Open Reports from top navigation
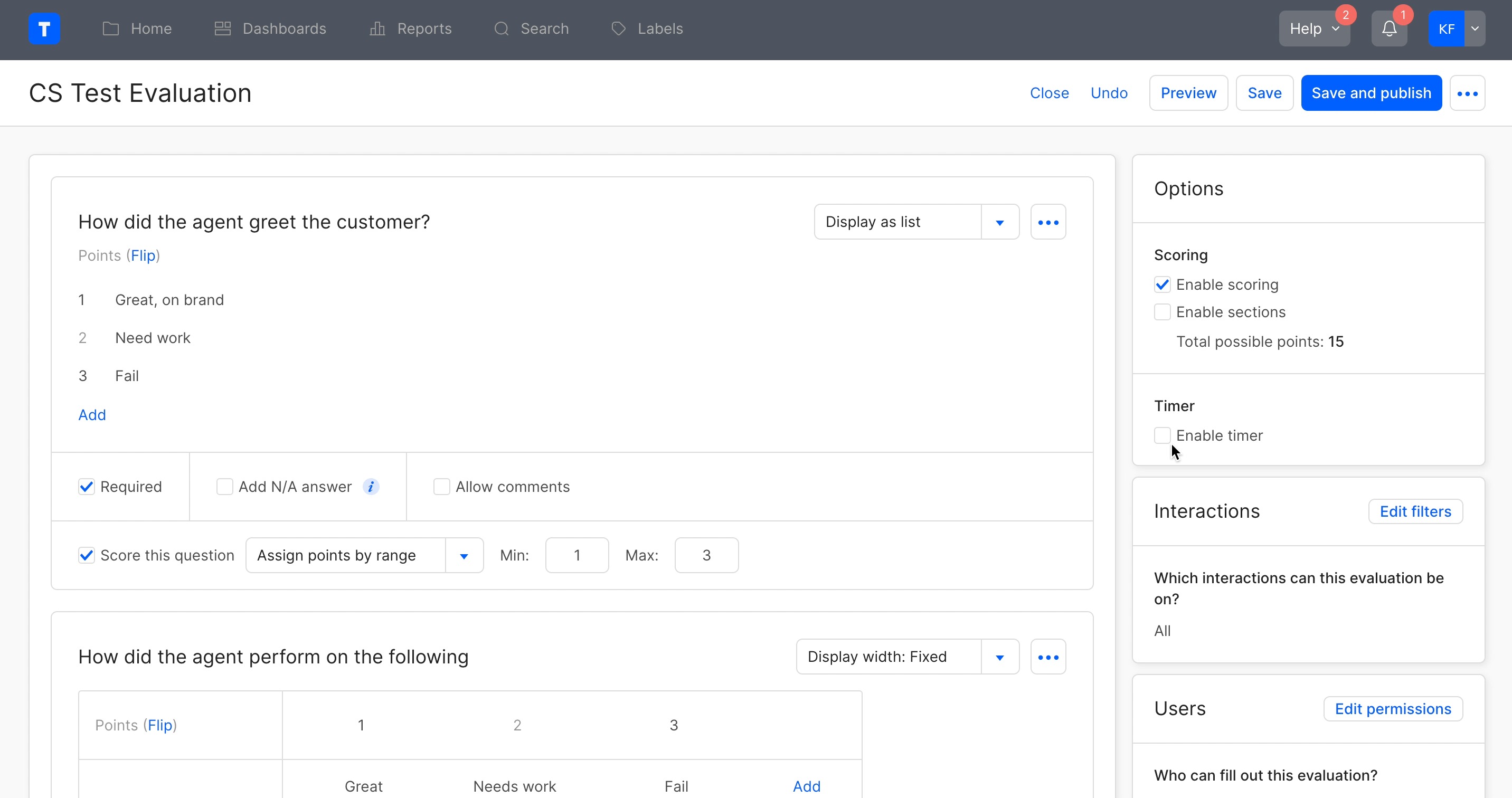The width and height of the screenshot is (1512, 798). [x=410, y=28]
